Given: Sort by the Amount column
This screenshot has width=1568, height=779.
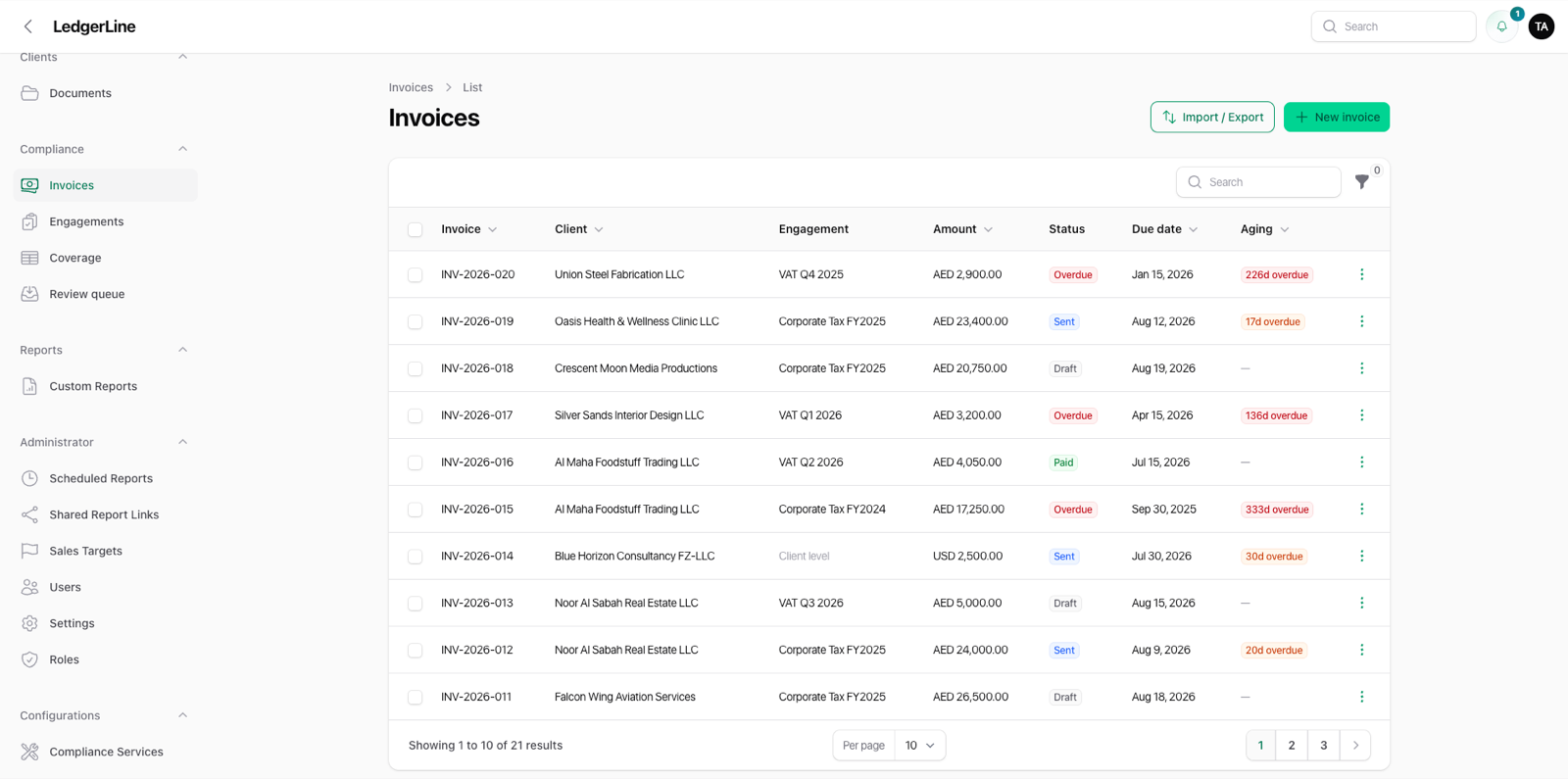Looking at the screenshot, I should click(x=963, y=229).
